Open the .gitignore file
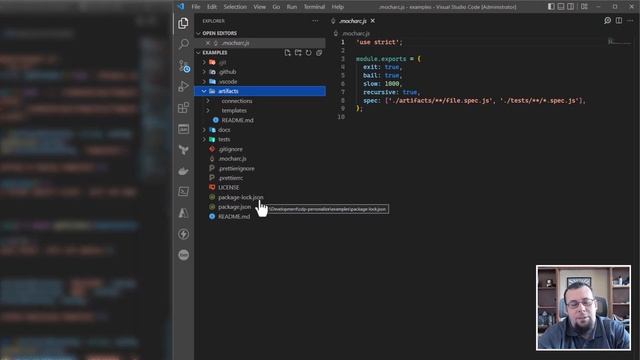640x360 pixels. 230,149
